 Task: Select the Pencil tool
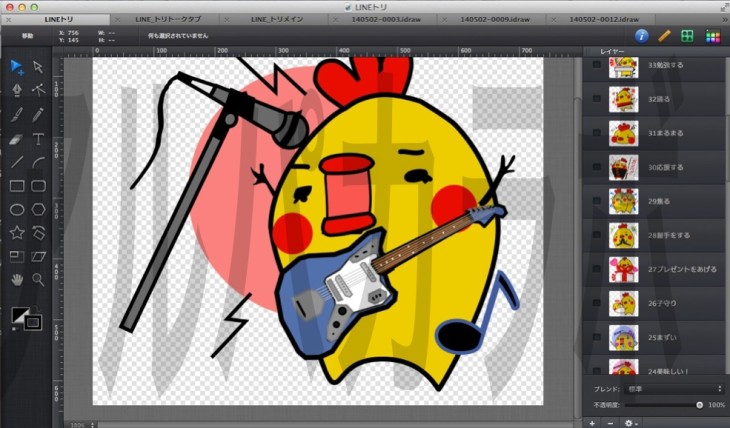[x=38, y=114]
